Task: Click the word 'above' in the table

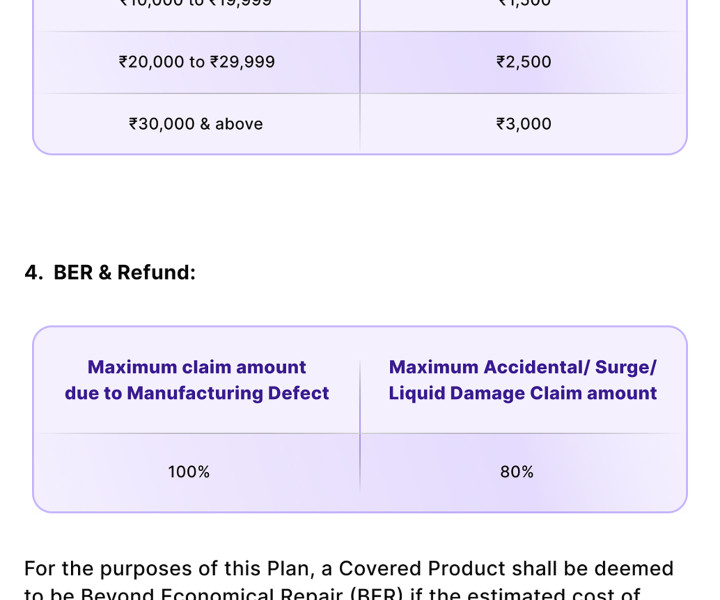Action: tap(239, 124)
